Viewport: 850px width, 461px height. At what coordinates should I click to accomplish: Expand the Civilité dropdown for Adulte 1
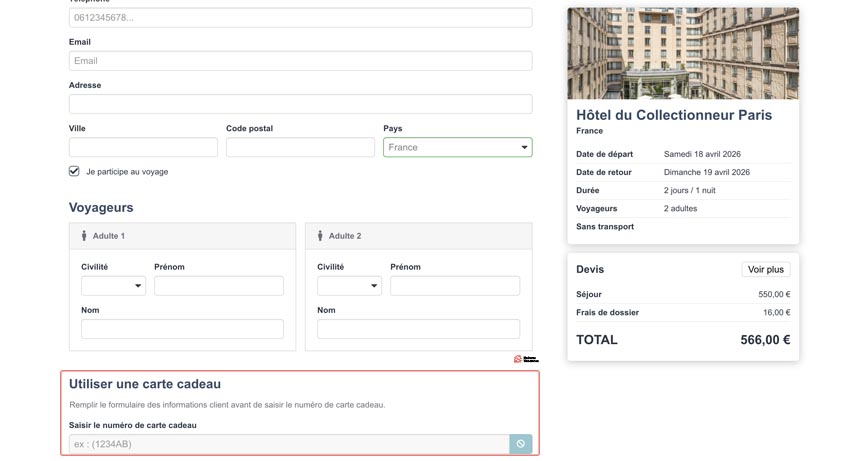click(113, 286)
